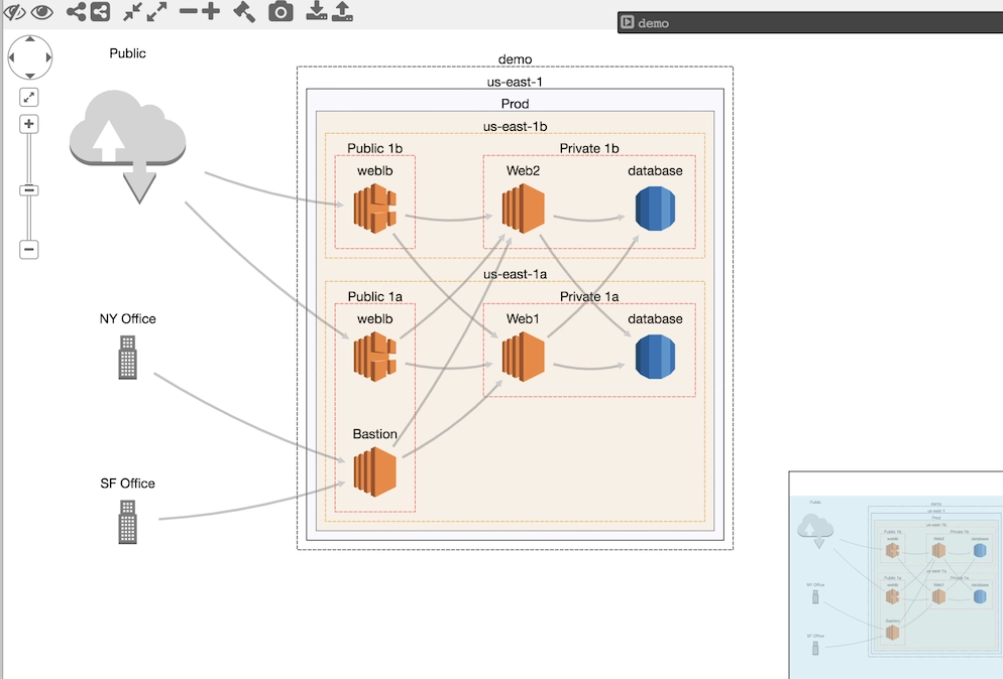Select the weblb node in Public 1a

click(x=375, y=356)
